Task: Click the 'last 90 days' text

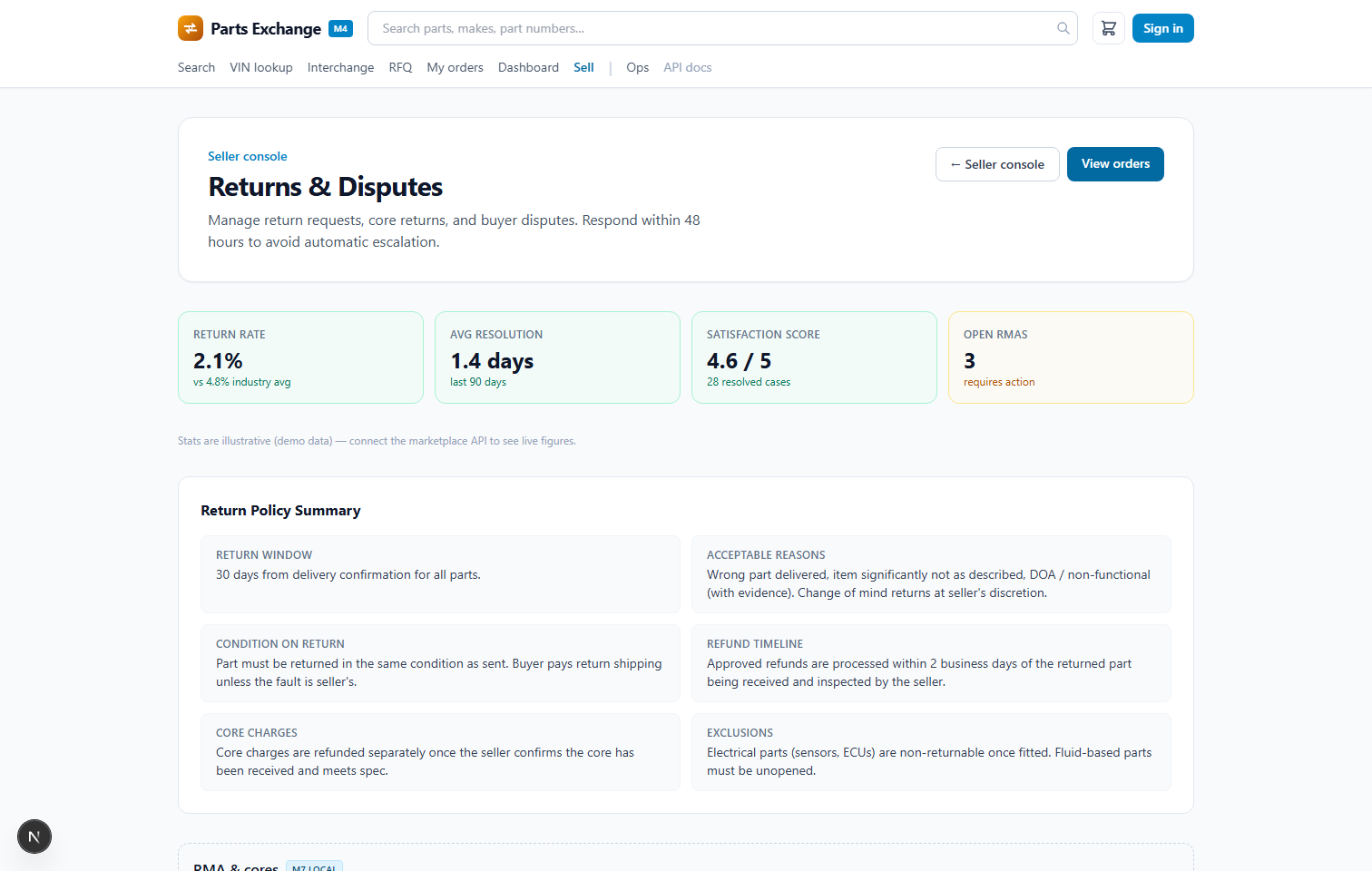Action: point(478,382)
